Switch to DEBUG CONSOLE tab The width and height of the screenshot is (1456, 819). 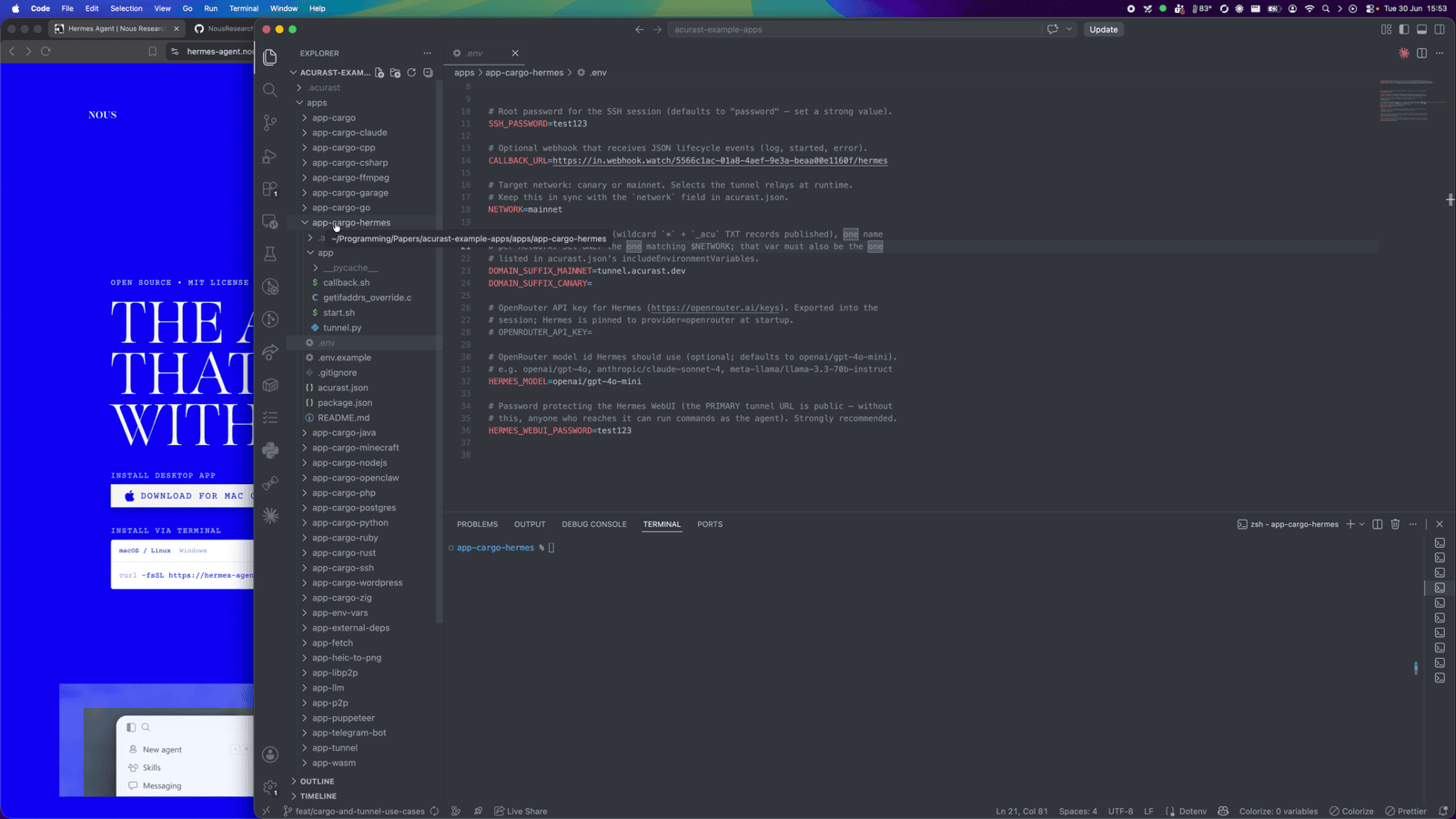[594, 524]
